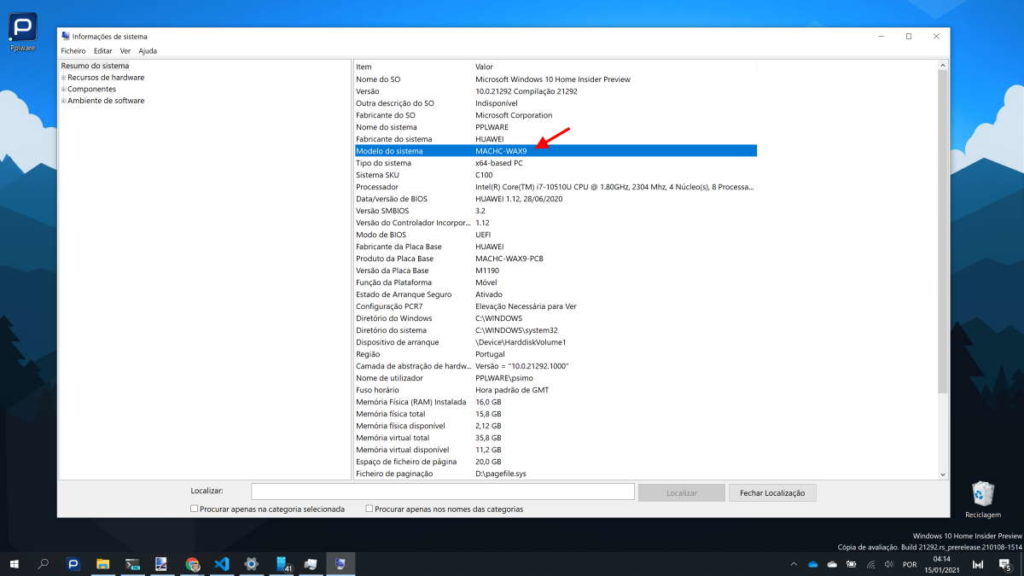The image size is (1024, 576).
Task: Click scrollbar up arrow in details pane
Action: pyautogui.click(x=942, y=65)
